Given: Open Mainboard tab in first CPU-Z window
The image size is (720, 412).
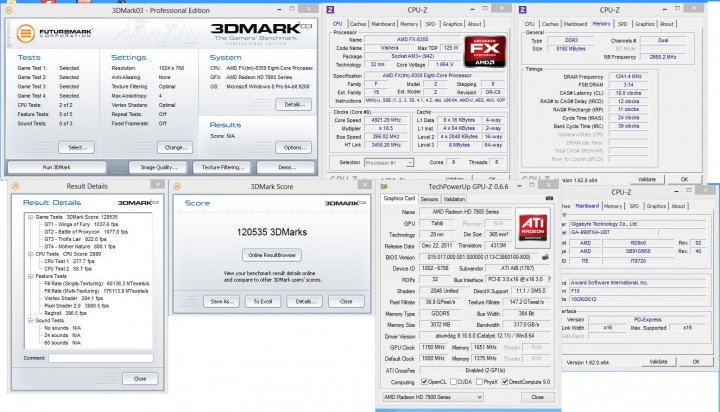Looking at the screenshot, I should point(383,24).
